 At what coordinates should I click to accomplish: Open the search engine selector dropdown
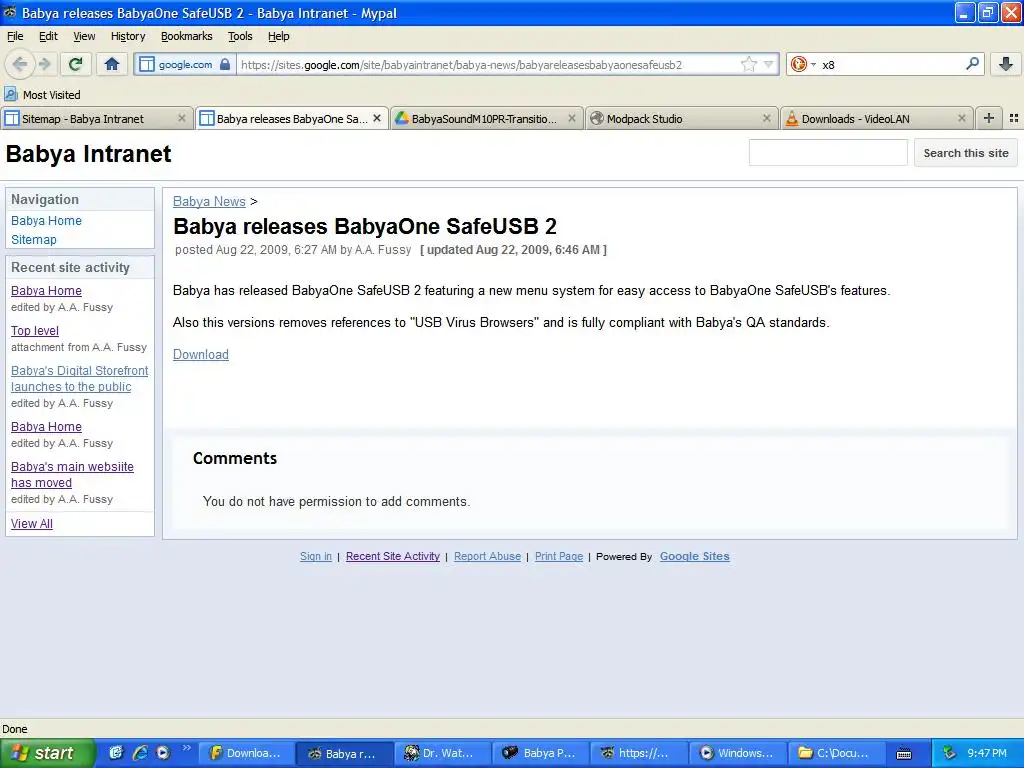pyautogui.click(x=803, y=64)
